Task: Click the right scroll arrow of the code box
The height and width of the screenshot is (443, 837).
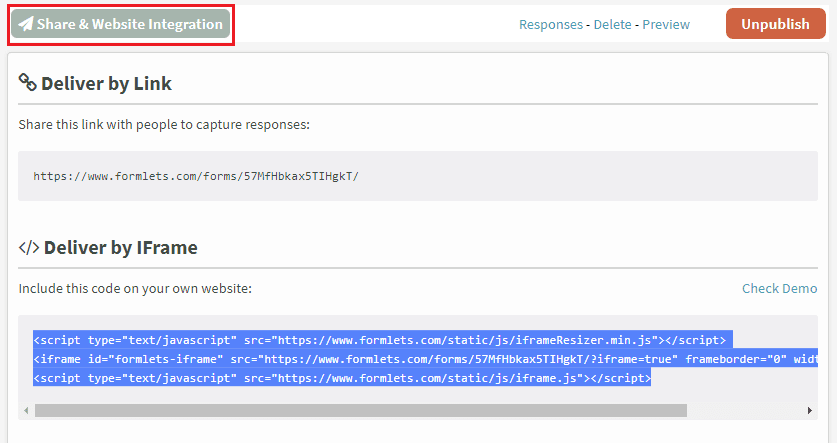Action: click(x=810, y=410)
